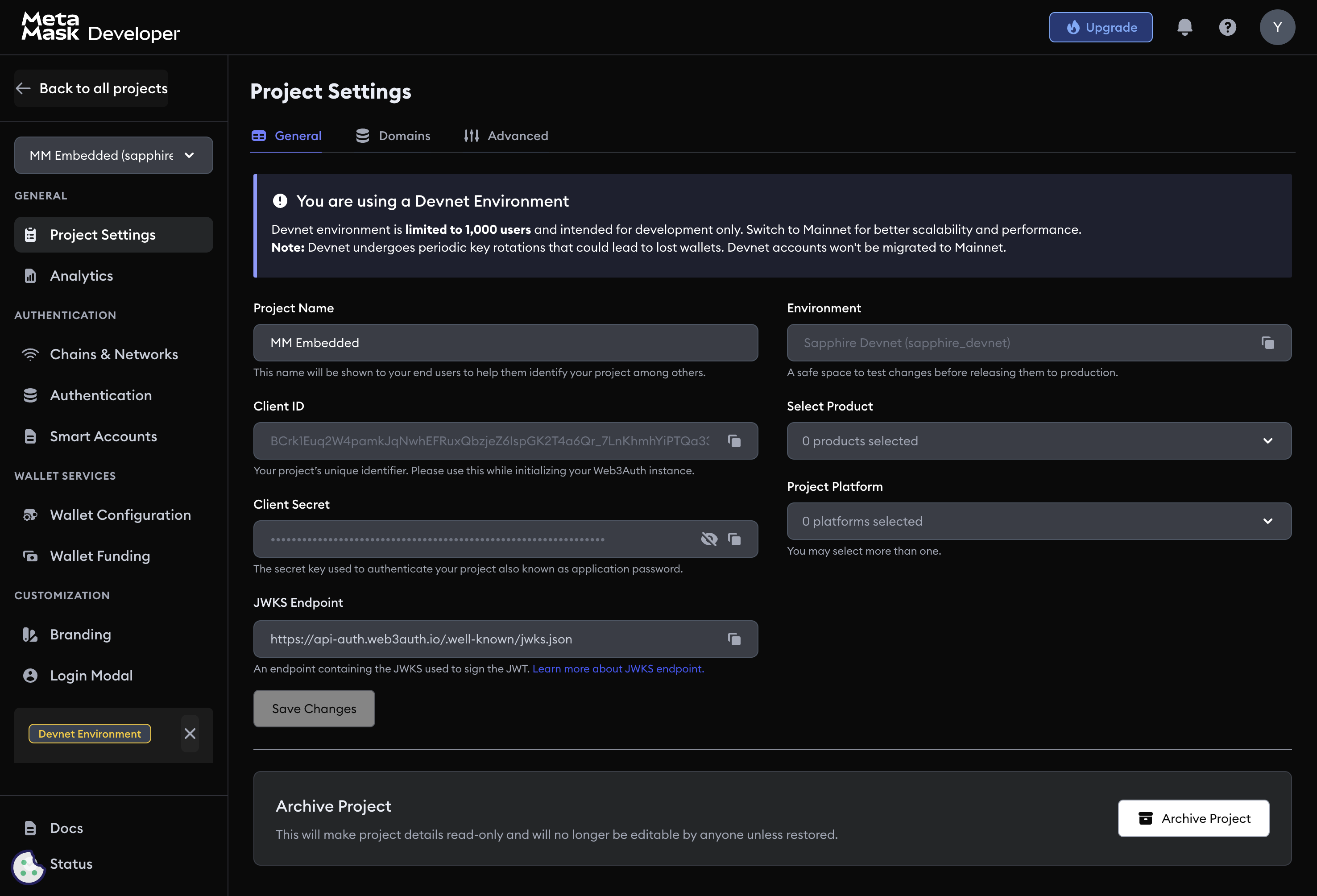Click the Analytics chart icon
Screen dimensions: 1317x896
pos(30,276)
